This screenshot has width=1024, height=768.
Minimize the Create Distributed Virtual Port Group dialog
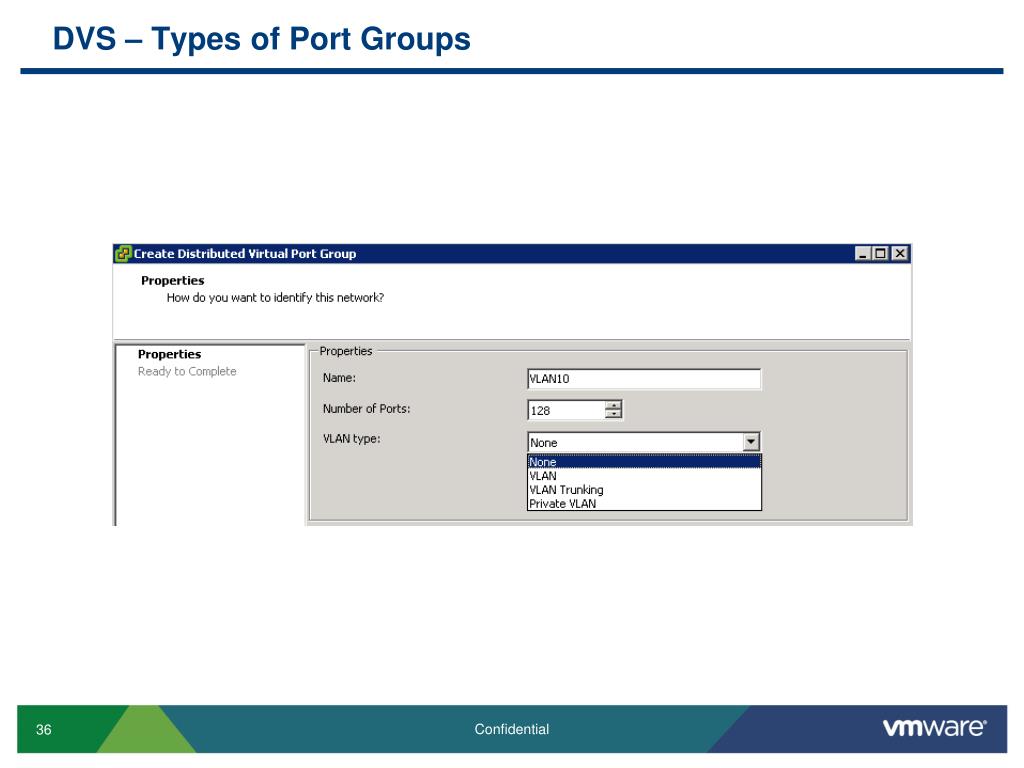click(x=863, y=253)
